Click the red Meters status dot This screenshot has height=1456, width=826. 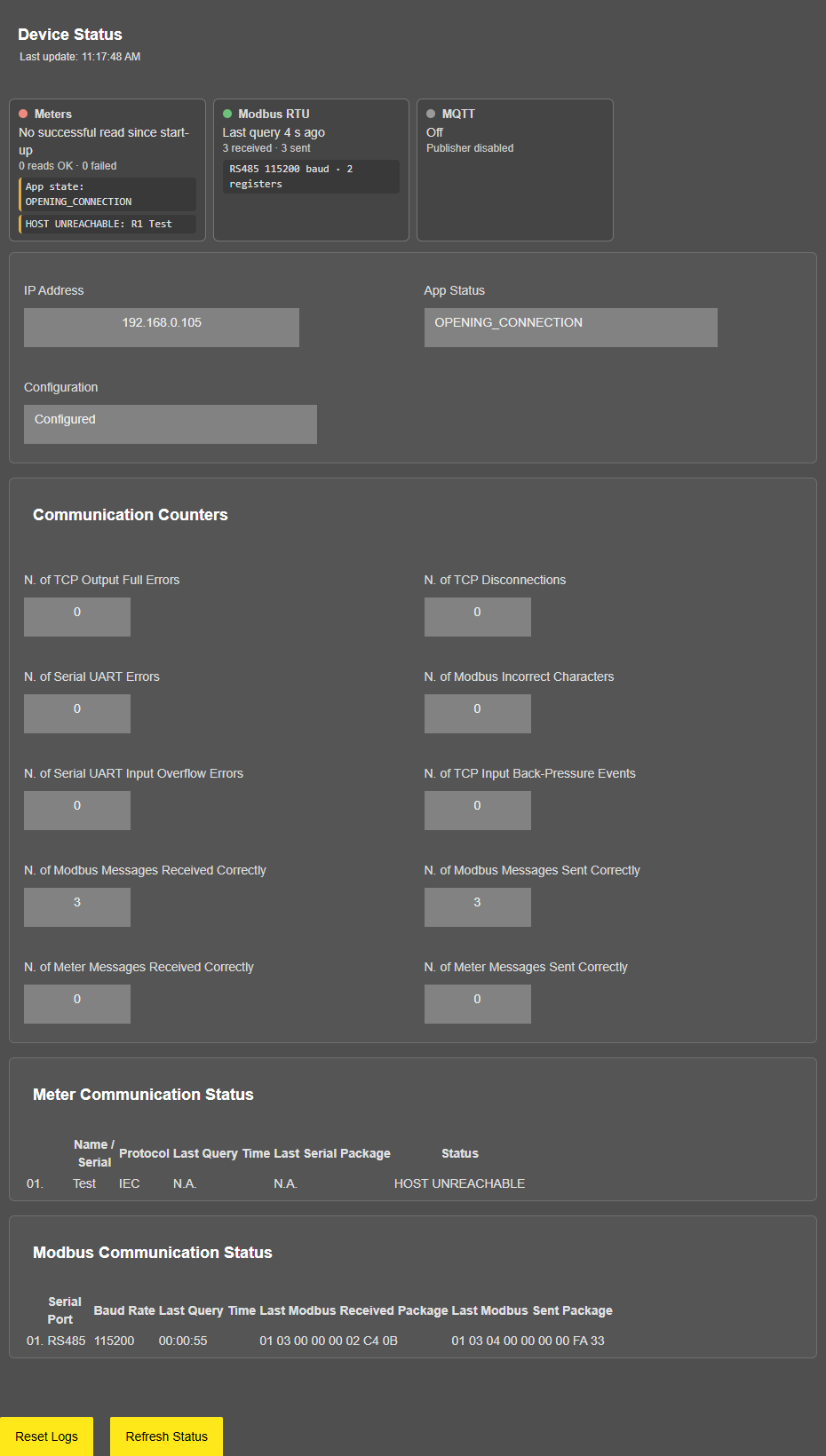tap(23, 114)
